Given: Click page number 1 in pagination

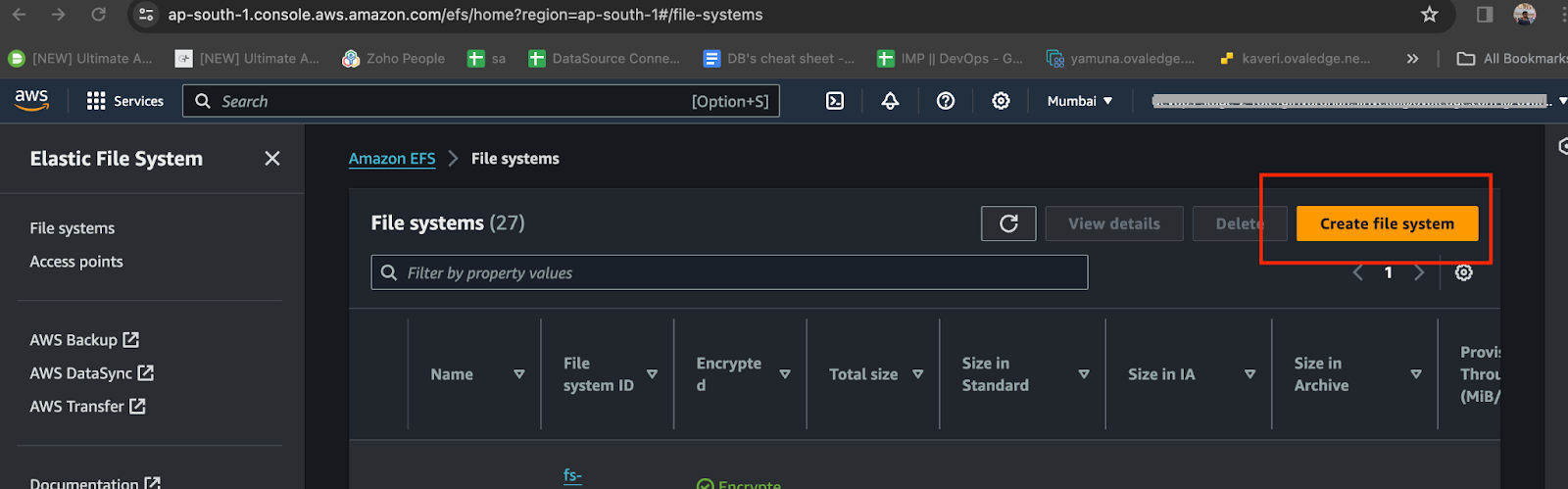Looking at the screenshot, I should pyautogui.click(x=1388, y=272).
